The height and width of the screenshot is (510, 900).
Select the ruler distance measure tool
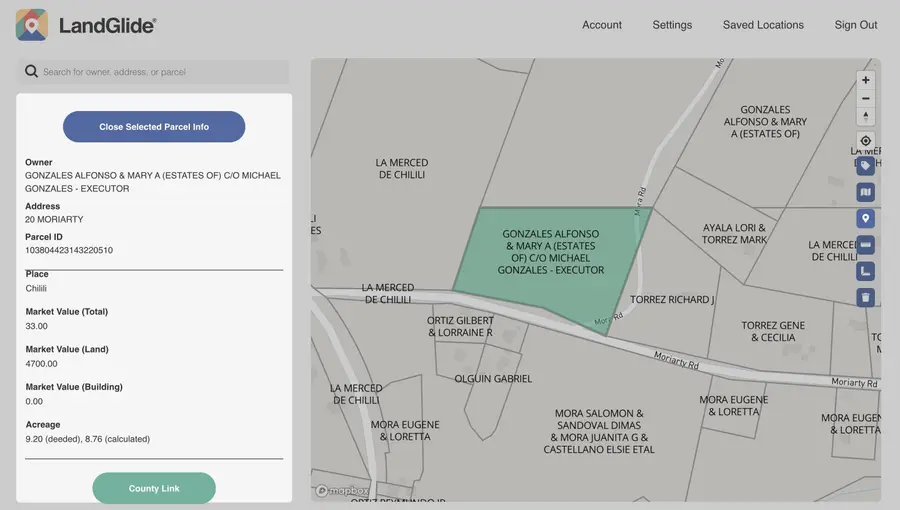(x=866, y=245)
